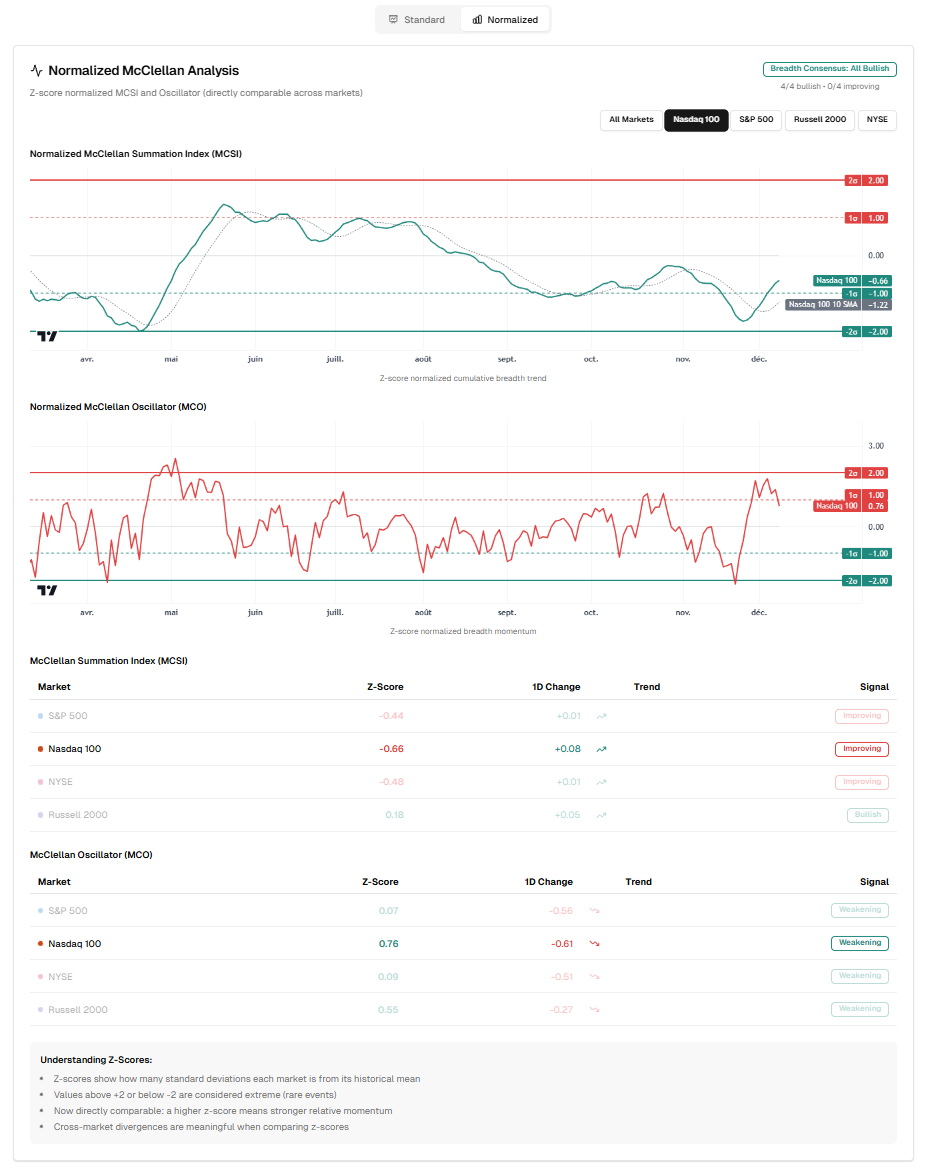925x1172 pixels.
Task: Click the Normalized tab's bar chart icon
Action: pyautogui.click(x=477, y=19)
